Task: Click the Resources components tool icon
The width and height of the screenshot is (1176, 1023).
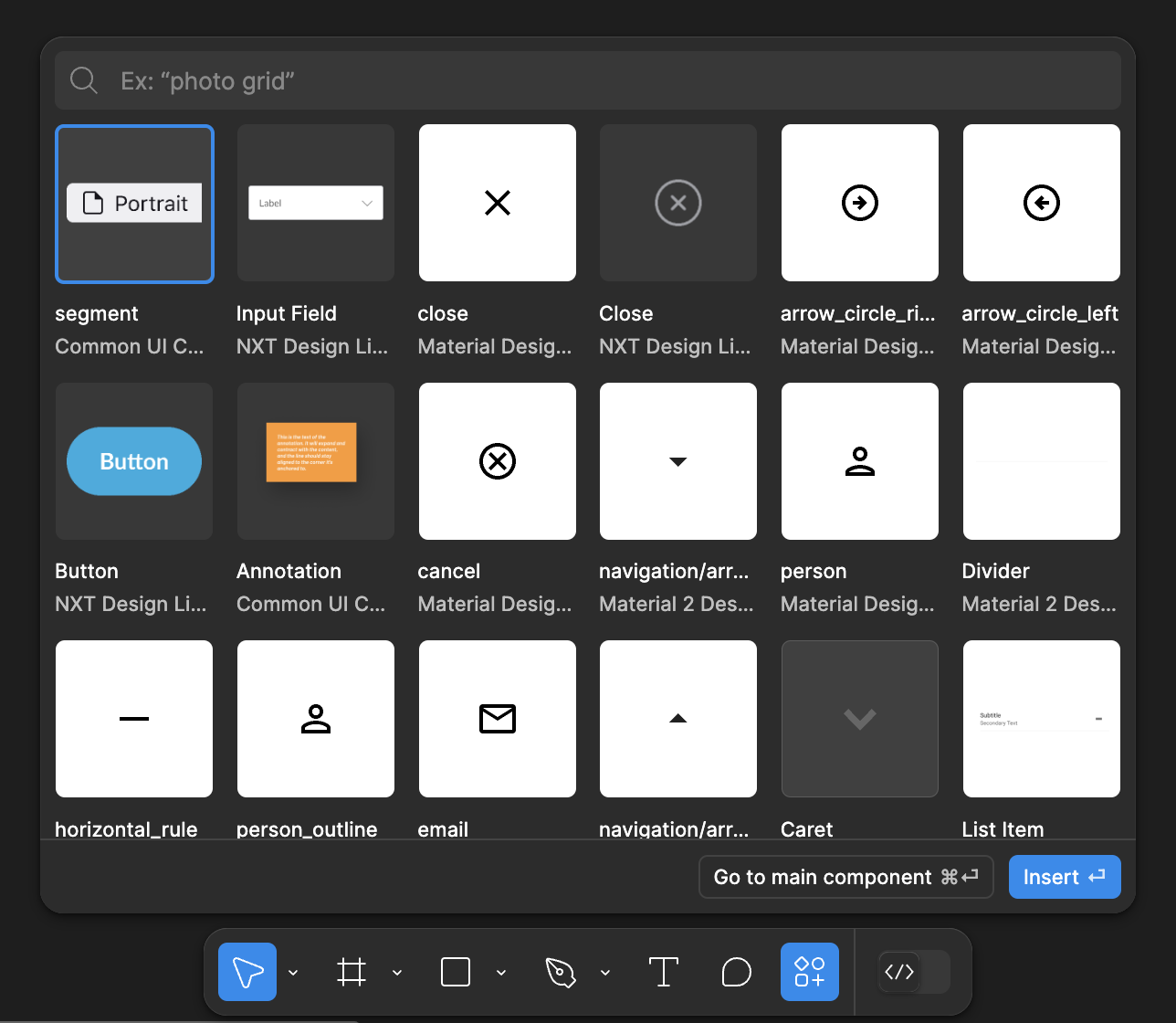Action: coord(810,972)
